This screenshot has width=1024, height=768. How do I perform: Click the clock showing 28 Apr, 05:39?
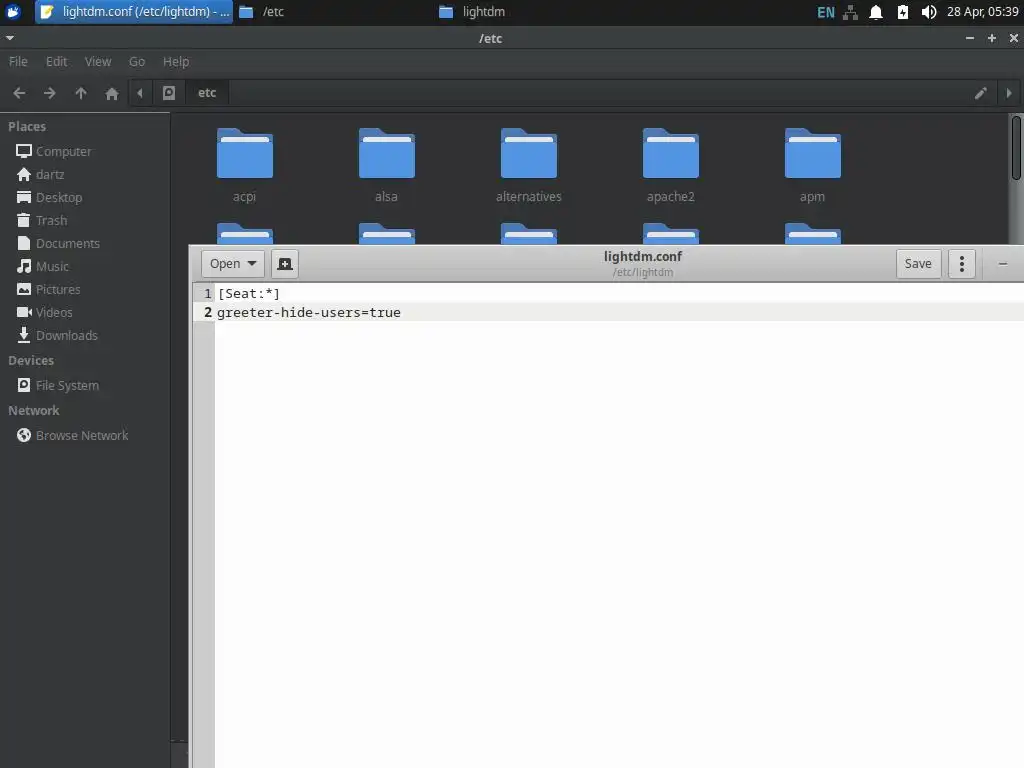point(982,12)
